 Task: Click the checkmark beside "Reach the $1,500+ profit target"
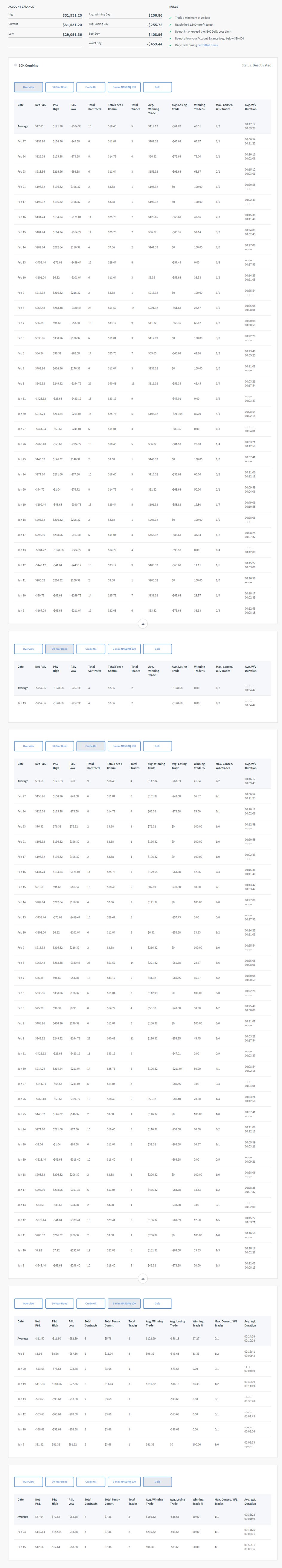click(170, 24)
